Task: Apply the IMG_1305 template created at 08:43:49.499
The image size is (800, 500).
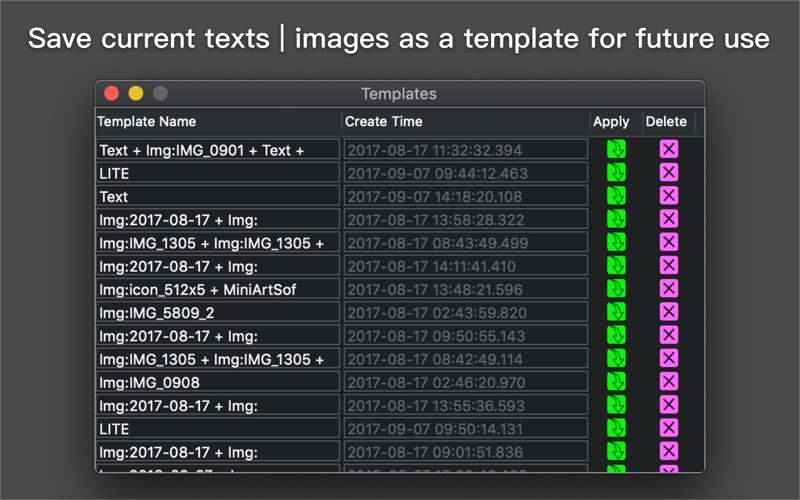Action: 616,242
